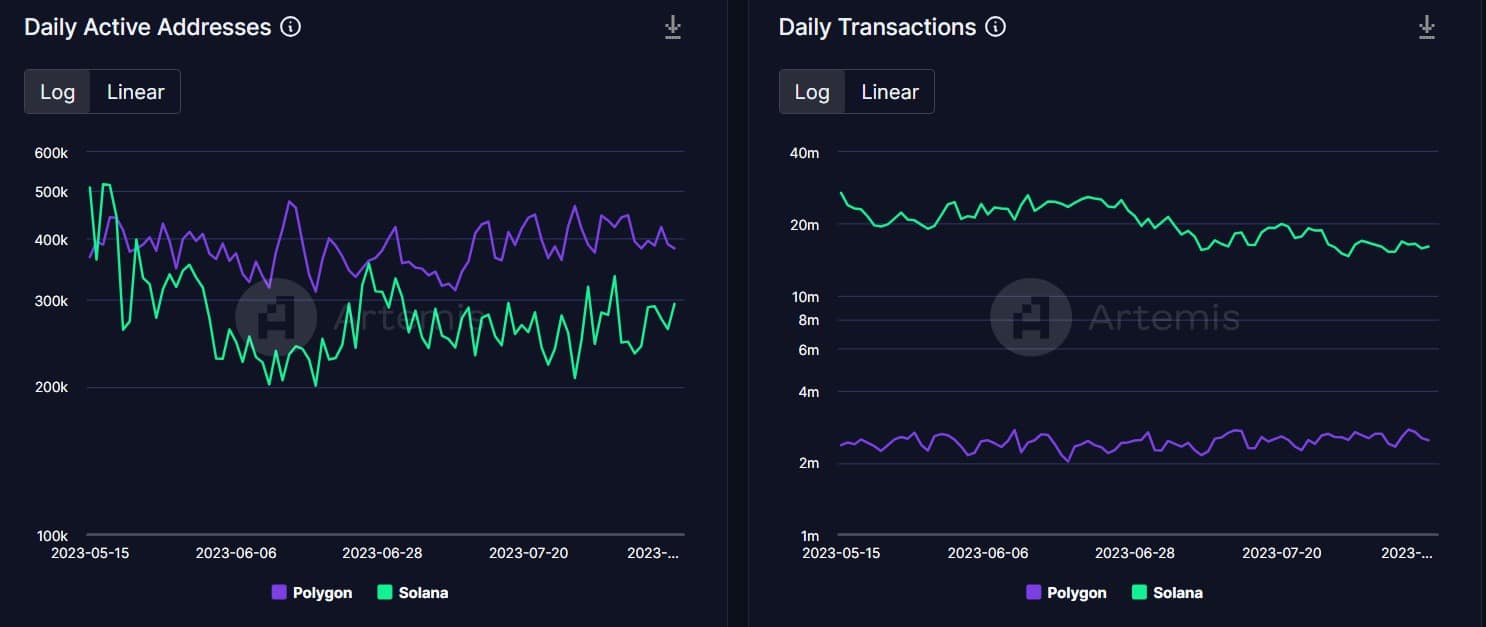Download the Daily Active Addresses chart
The image size is (1486, 627).
coord(673,27)
